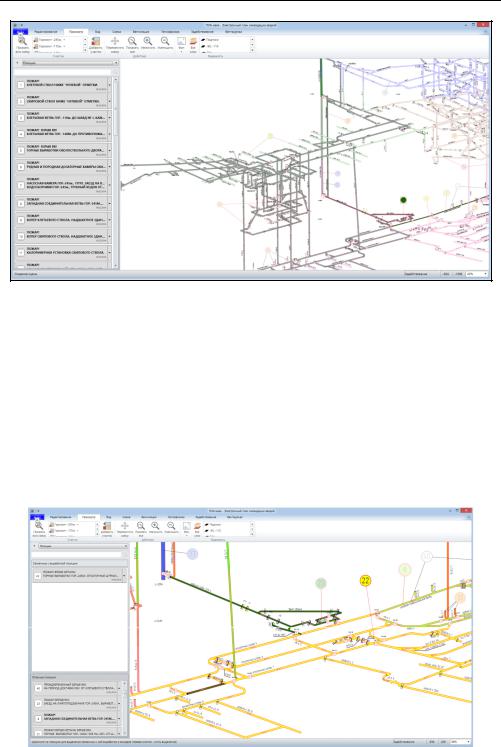Click All Layers stack icon in yellow-scheme window
Viewport: 501px width, 747px height.
[x=197, y=526]
